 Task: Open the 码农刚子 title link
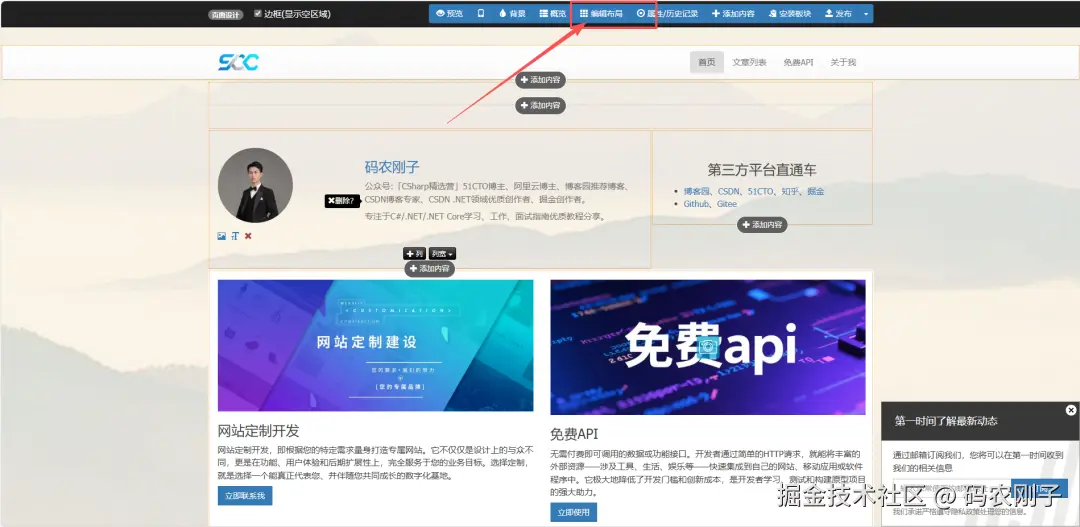click(x=392, y=167)
